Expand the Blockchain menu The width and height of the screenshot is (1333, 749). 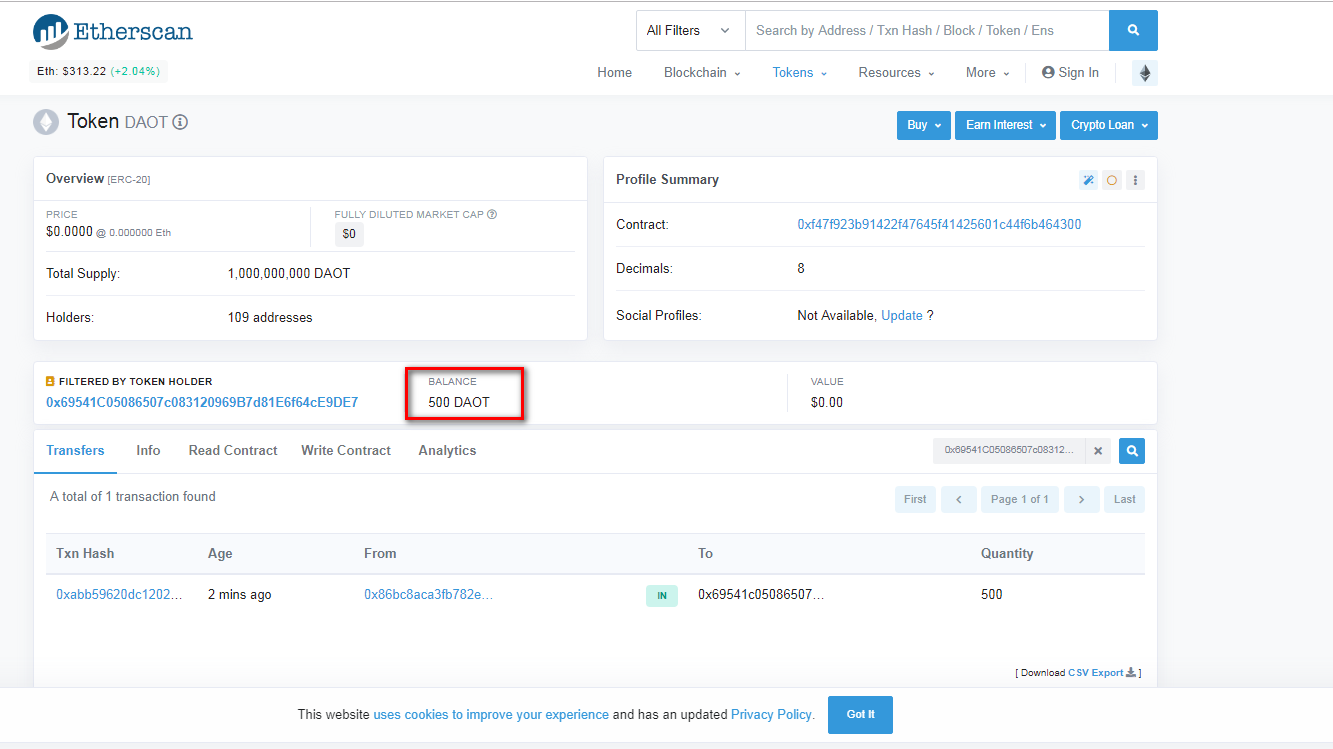coord(702,72)
